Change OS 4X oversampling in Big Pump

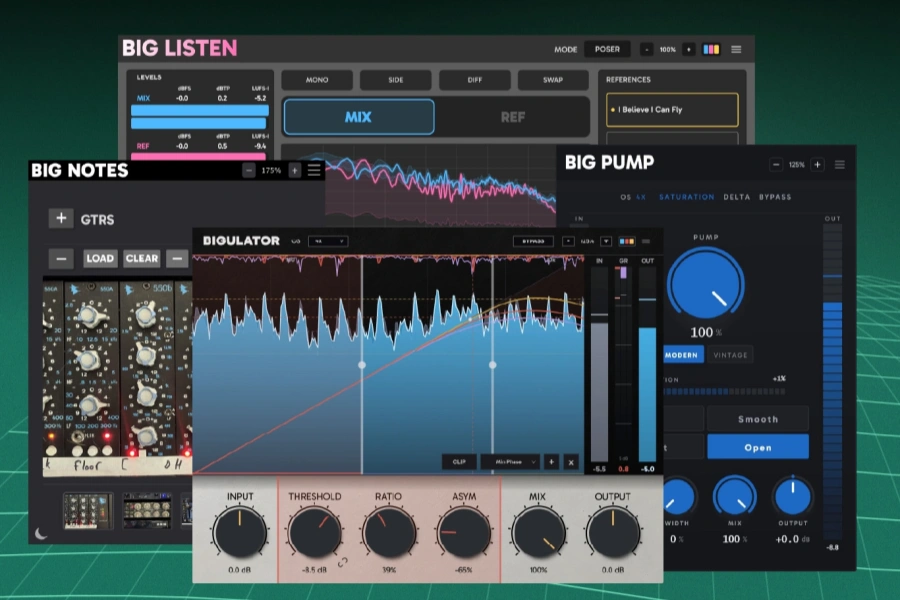coord(633,197)
